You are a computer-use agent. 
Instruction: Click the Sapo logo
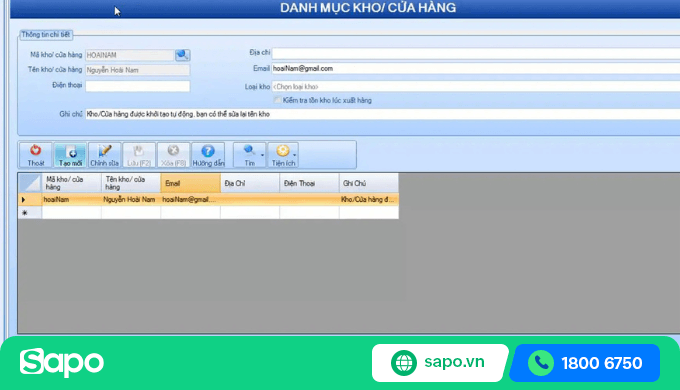tap(62, 362)
